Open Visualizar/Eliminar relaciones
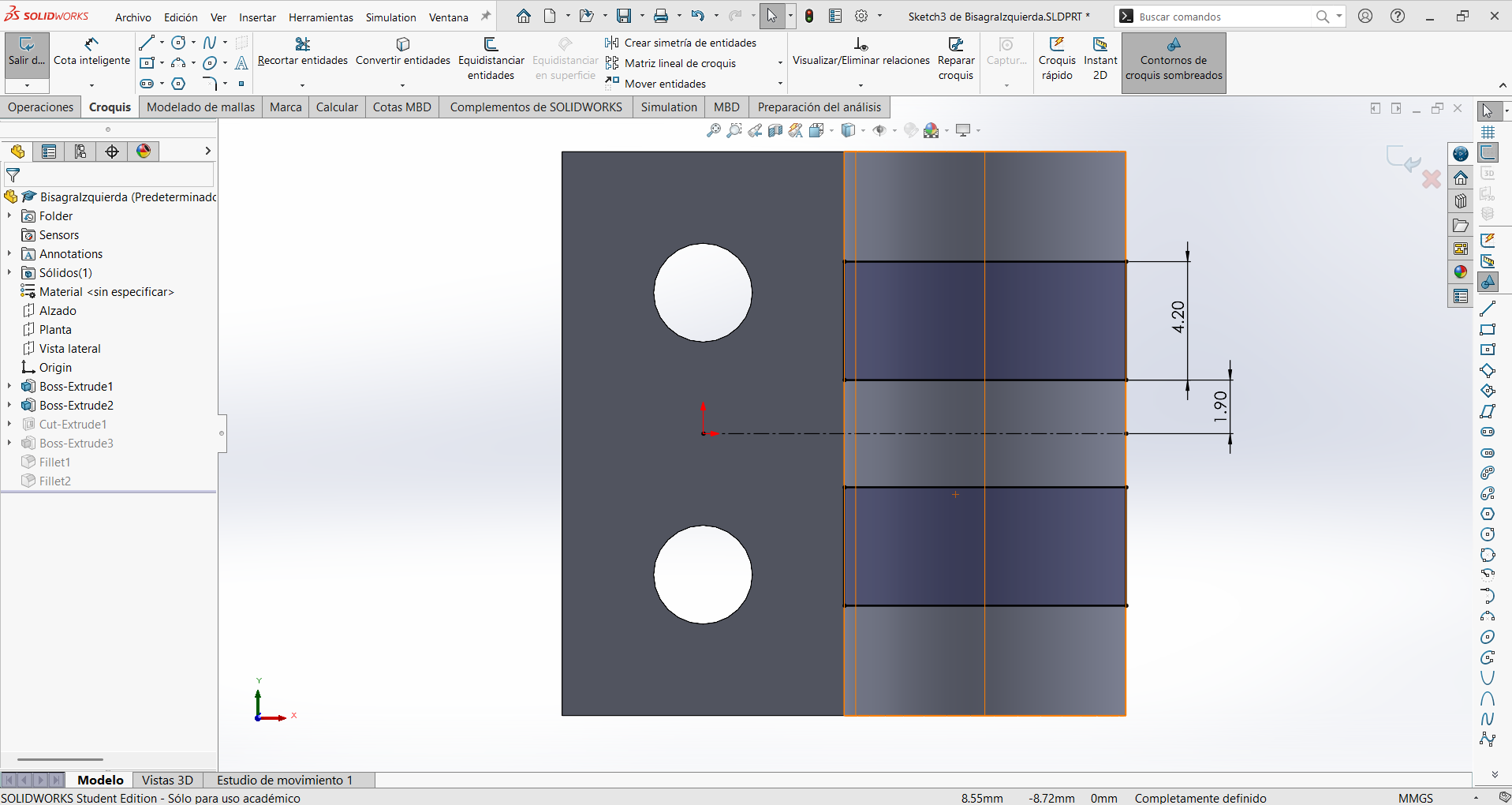The width and height of the screenshot is (1512, 805). pos(861,52)
